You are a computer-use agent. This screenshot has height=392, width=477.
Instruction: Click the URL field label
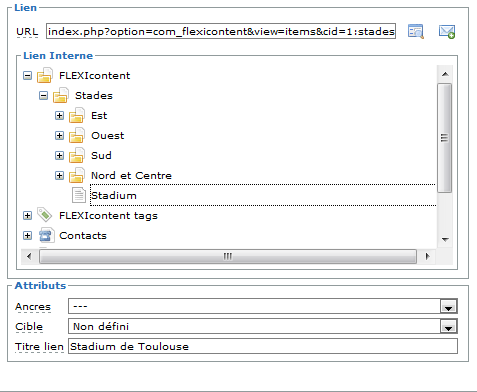pyautogui.click(x=27, y=32)
